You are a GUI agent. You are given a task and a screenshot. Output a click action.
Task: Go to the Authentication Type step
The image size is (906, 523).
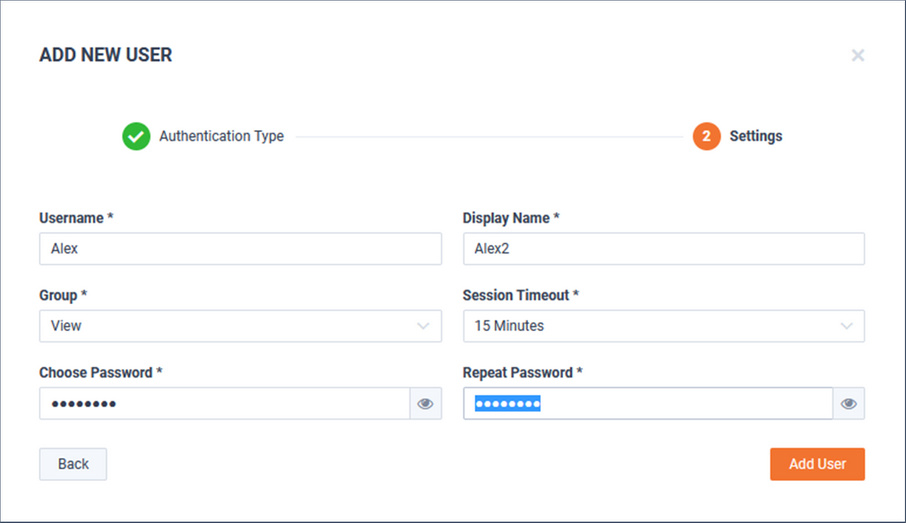point(221,136)
